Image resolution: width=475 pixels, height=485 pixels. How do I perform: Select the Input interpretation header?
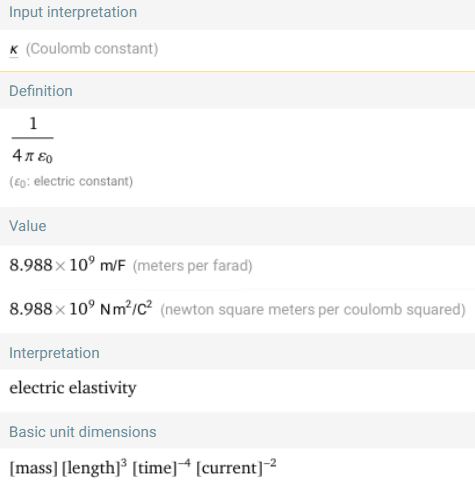click(73, 12)
